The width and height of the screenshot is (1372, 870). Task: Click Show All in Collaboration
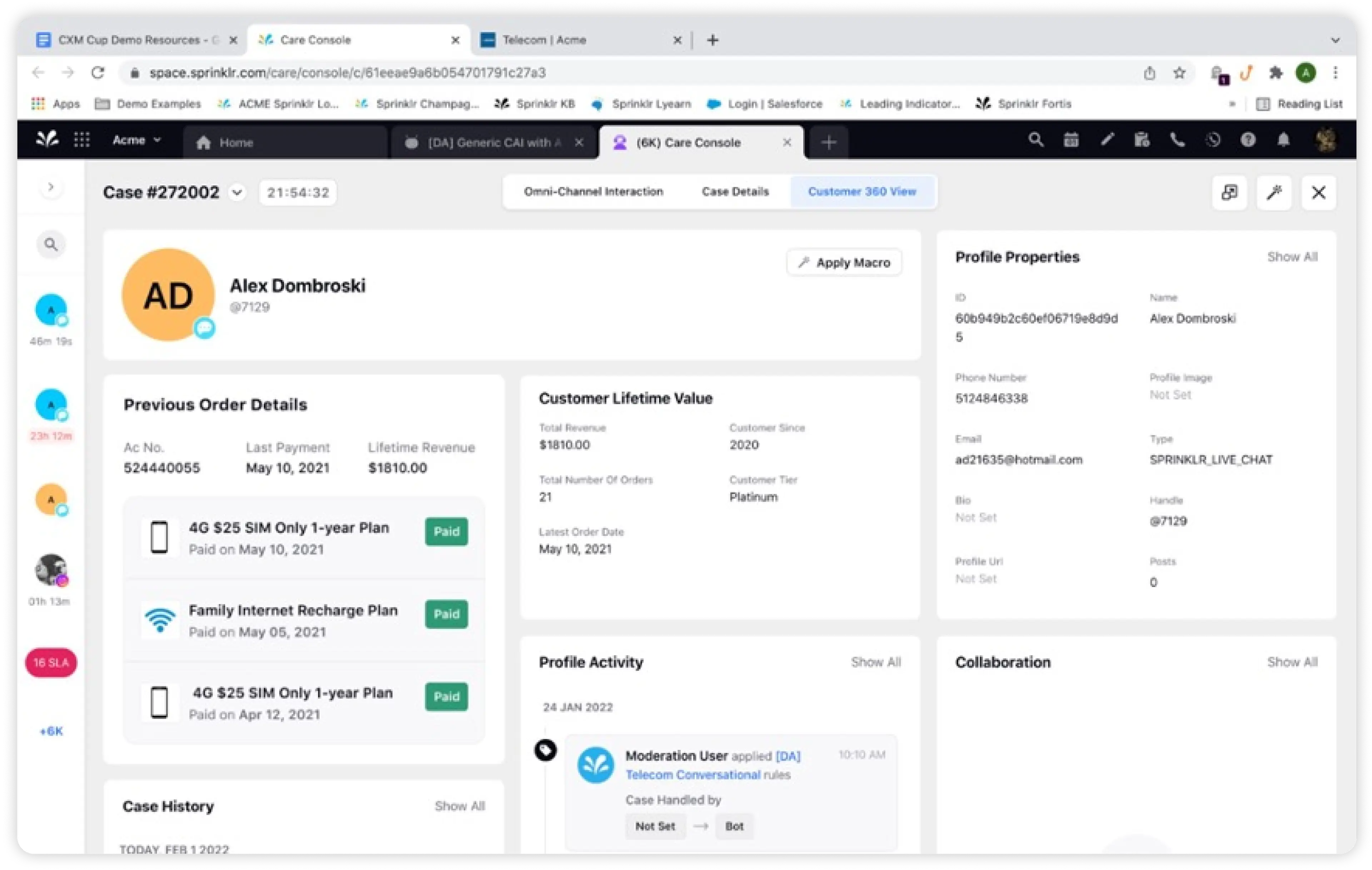[1292, 662]
